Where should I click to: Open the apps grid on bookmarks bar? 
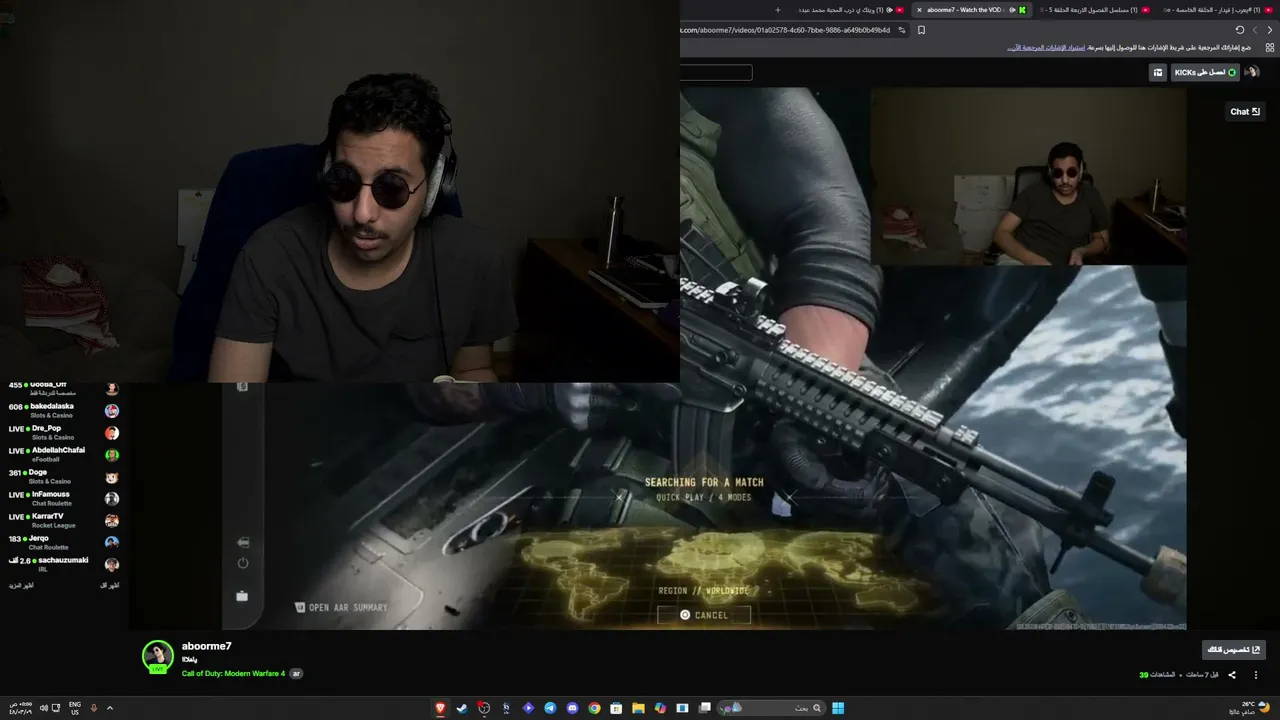click(1270, 47)
